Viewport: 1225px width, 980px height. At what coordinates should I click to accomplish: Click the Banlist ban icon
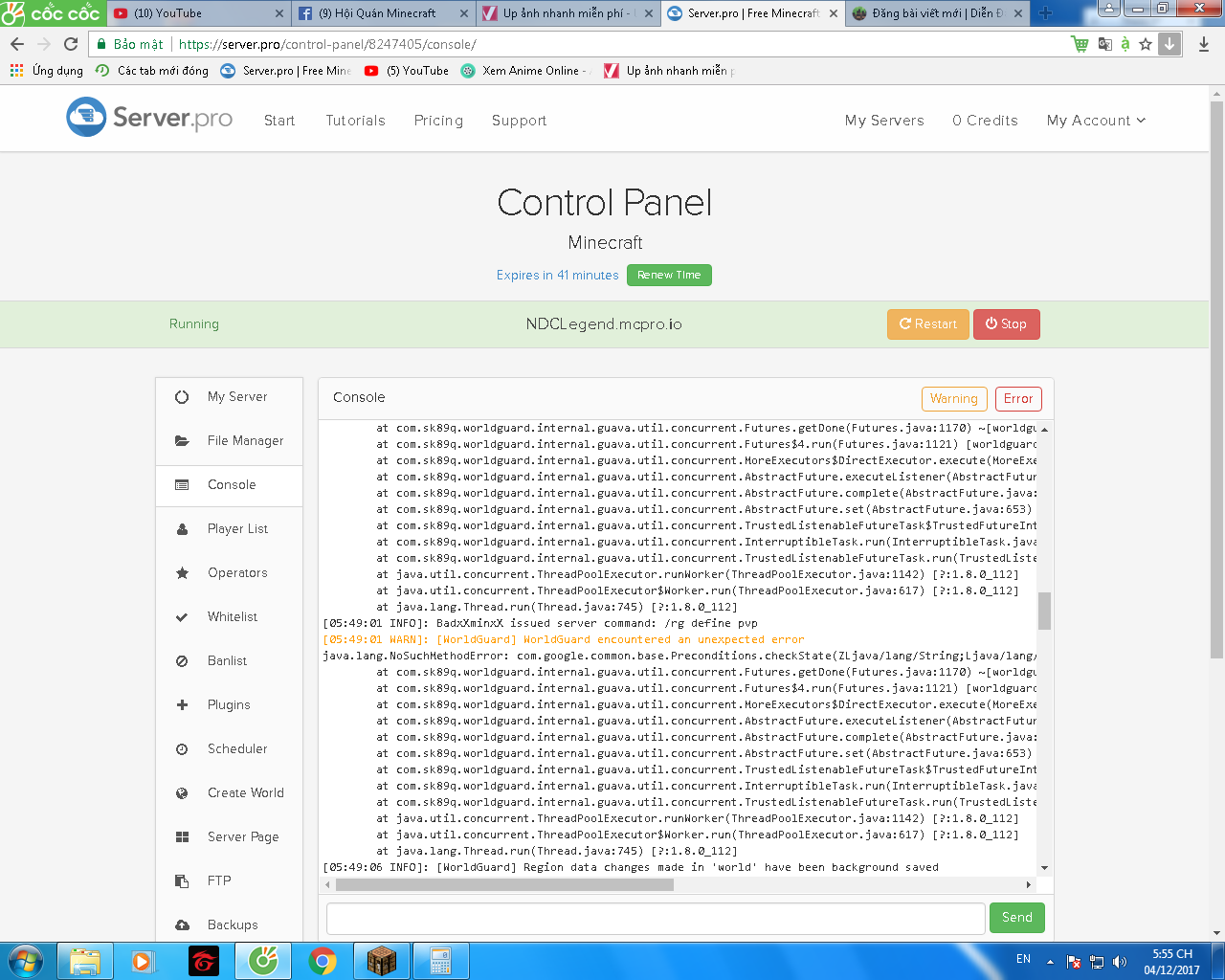(182, 661)
